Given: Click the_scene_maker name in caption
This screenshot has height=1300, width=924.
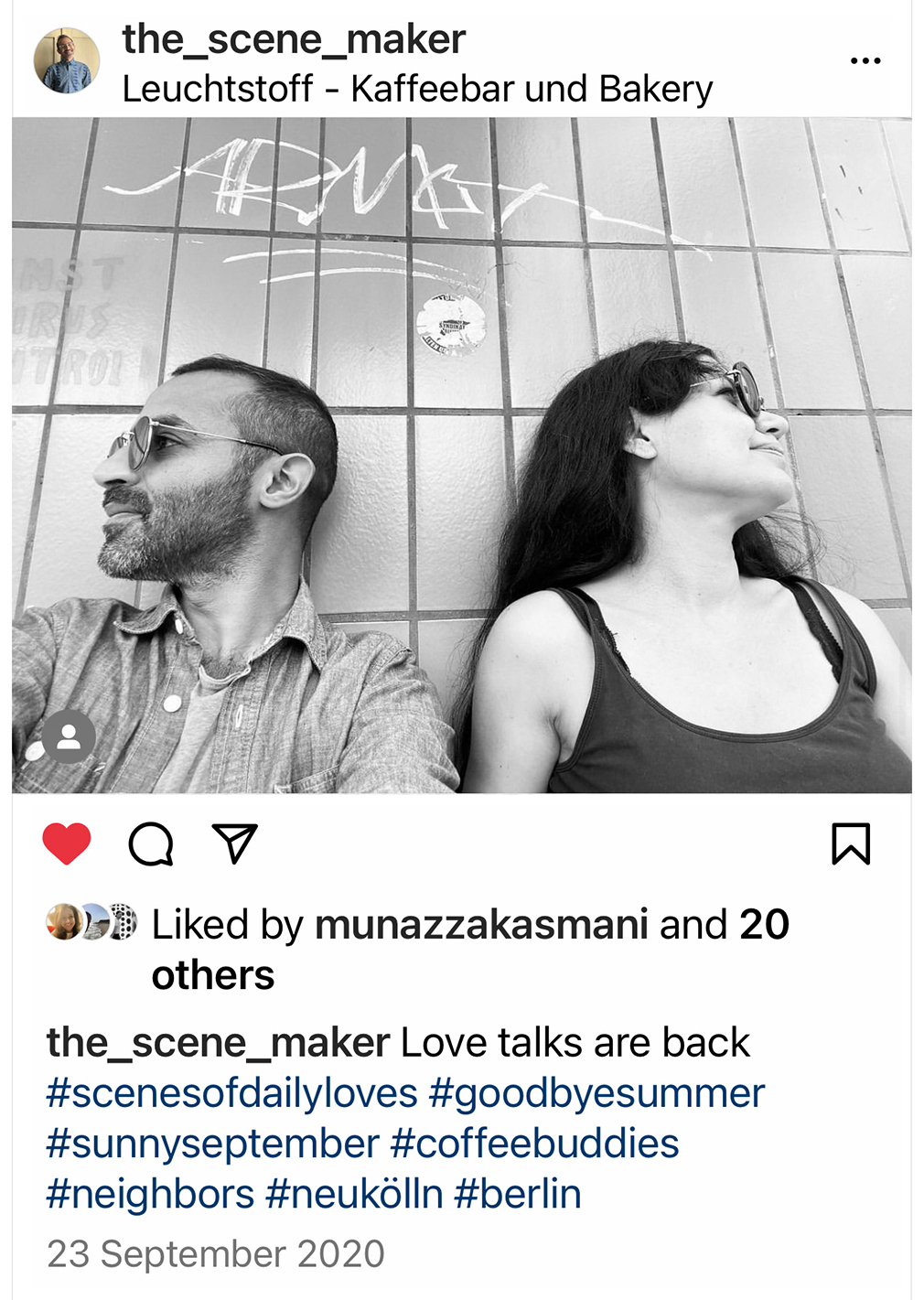Looking at the screenshot, I should (219, 1043).
